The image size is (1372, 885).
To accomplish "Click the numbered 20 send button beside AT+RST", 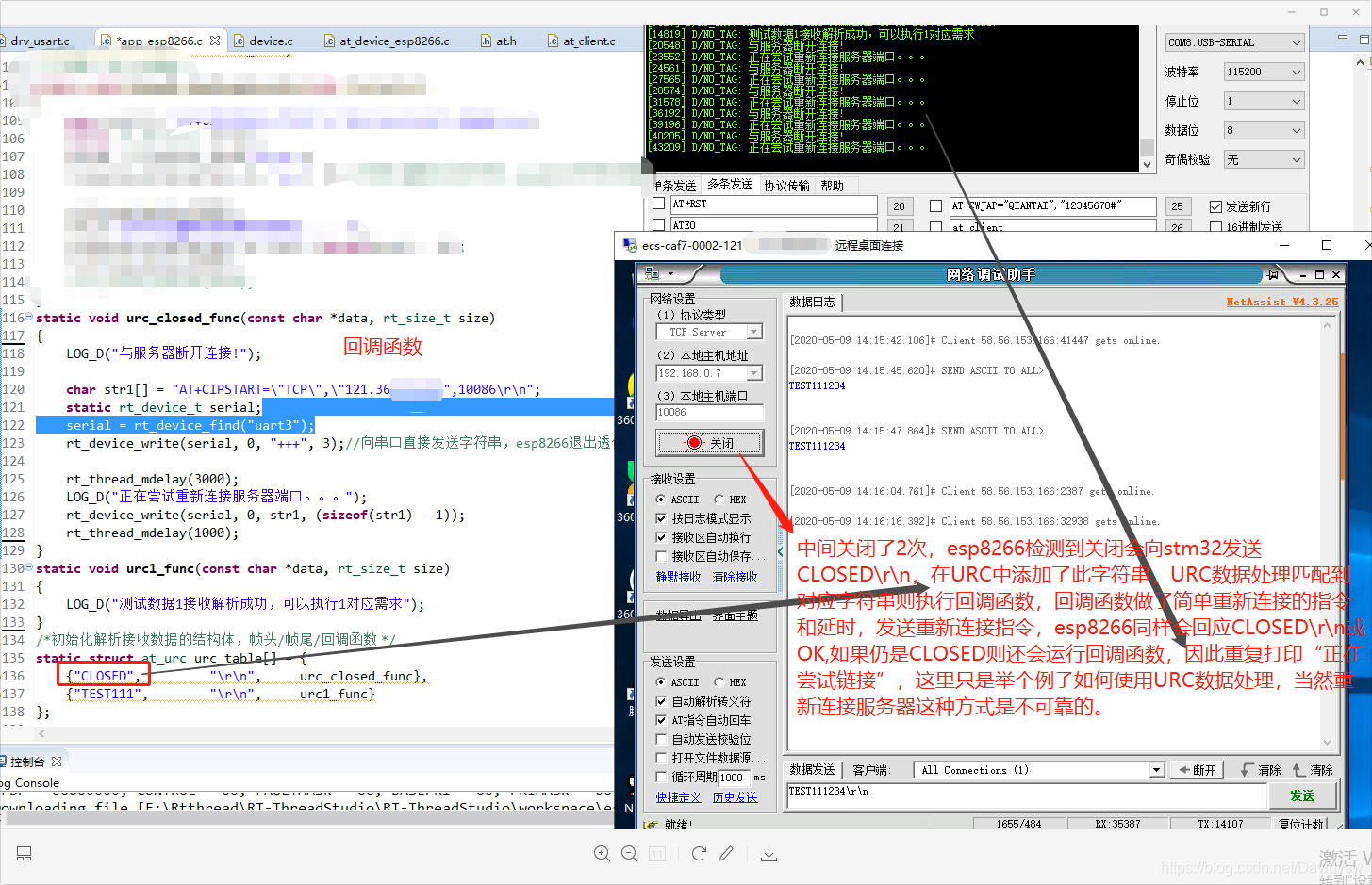I will click(x=899, y=206).
